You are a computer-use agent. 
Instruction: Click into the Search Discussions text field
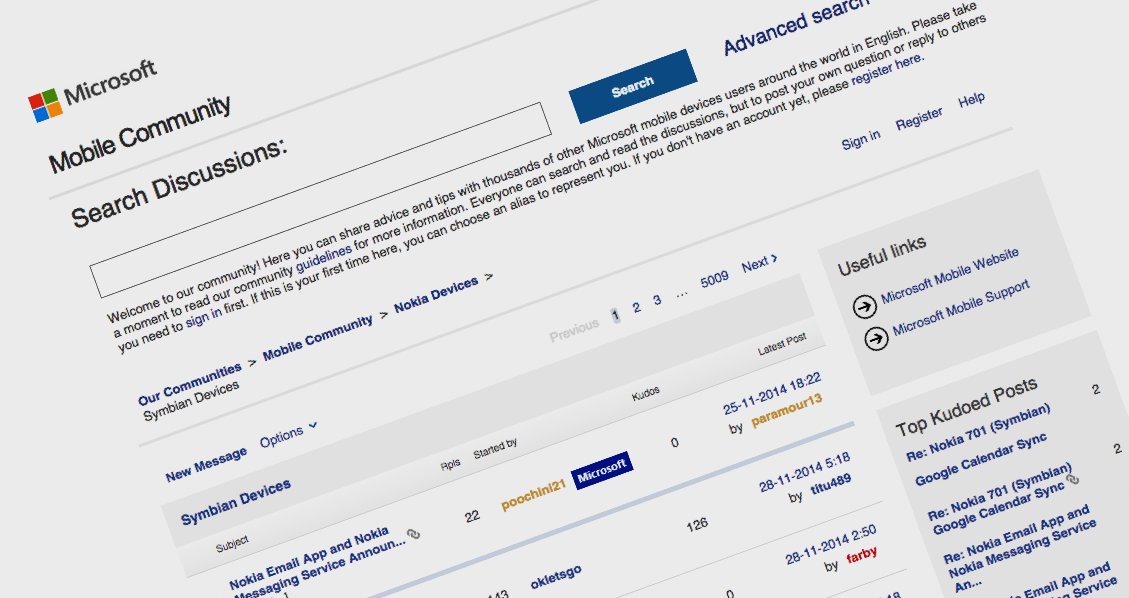point(320,199)
